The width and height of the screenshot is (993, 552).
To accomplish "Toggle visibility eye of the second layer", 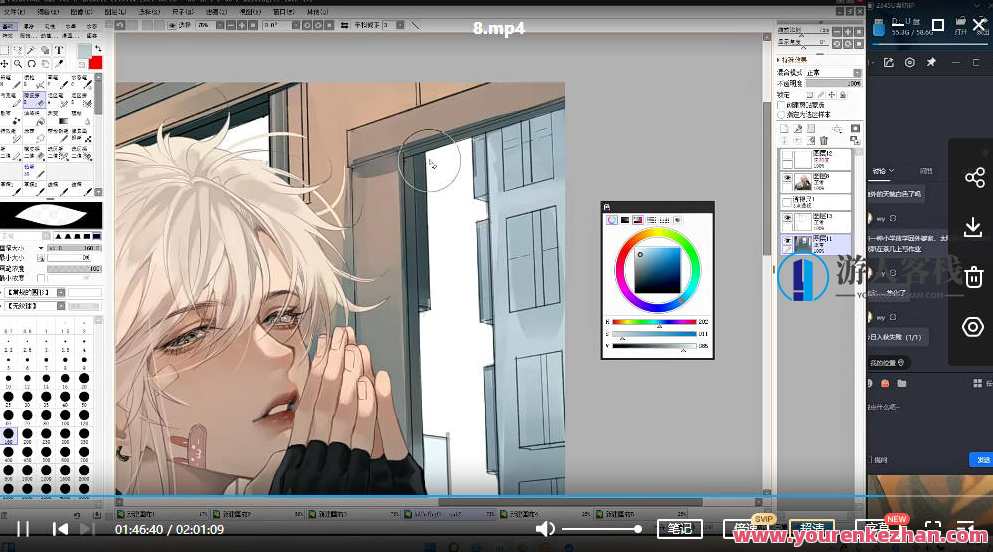I will (x=786, y=180).
